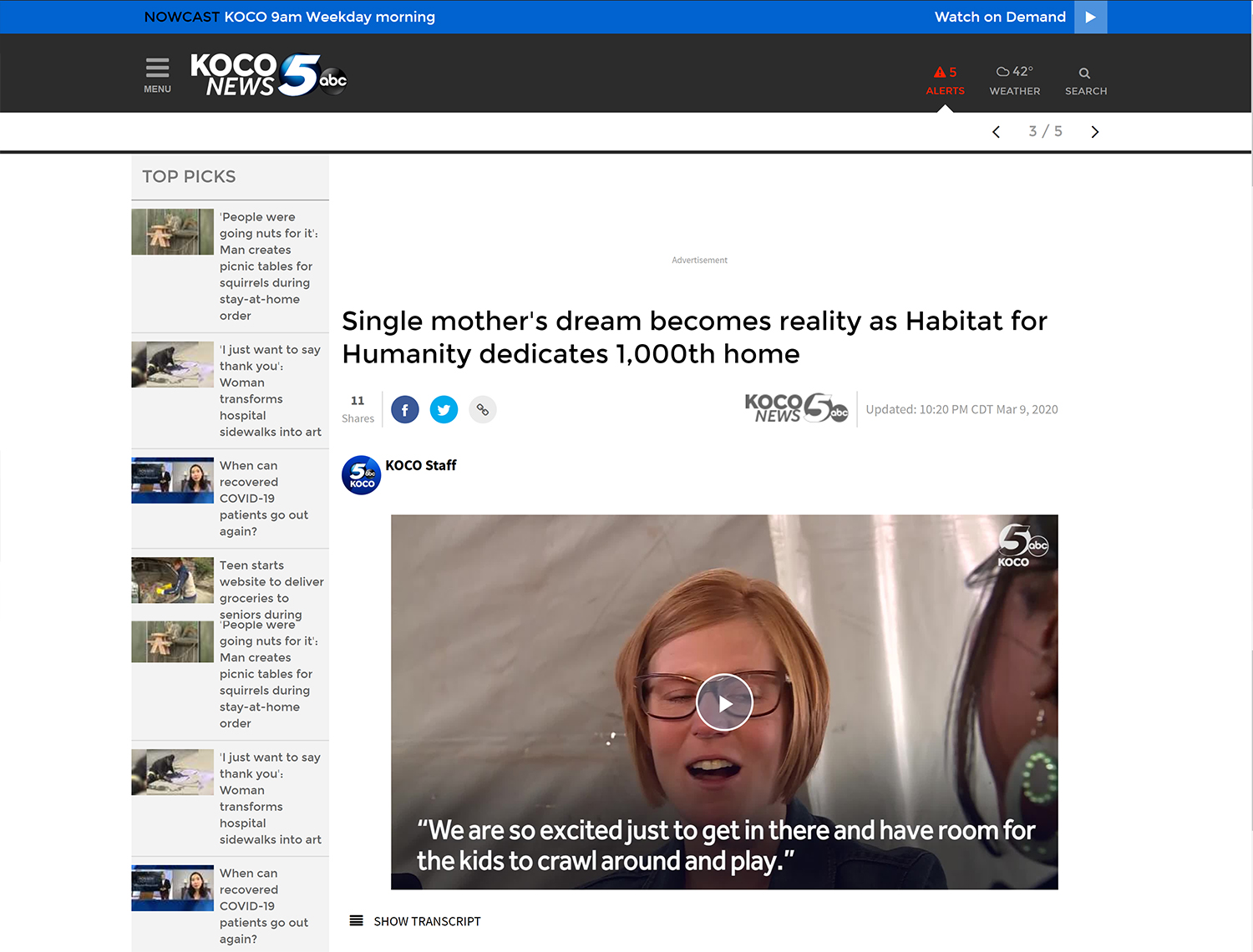This screenshot has width=1253, height=952.
Task: Click the KOCO News 5 header logo
Action: click(x=268, y=75)
